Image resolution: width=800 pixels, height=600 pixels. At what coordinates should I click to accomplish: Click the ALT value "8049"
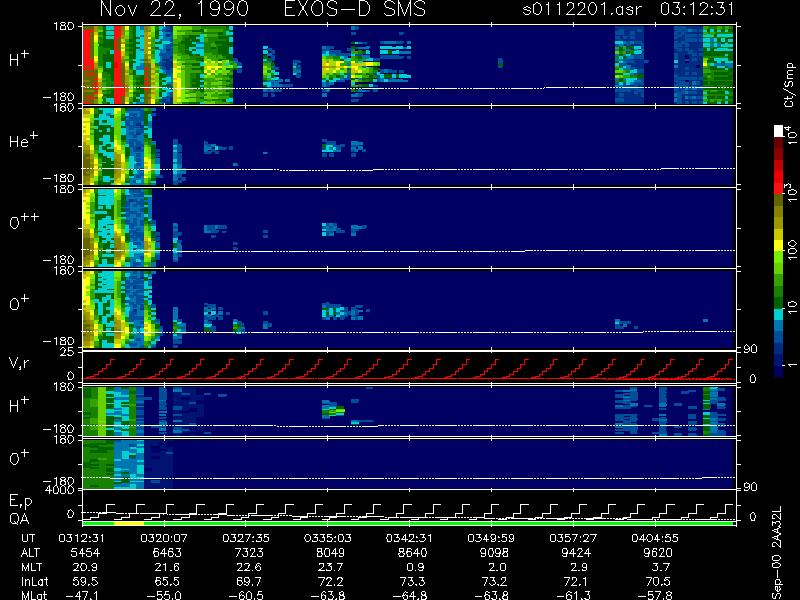pyautogui.click(x=331, y=553)
